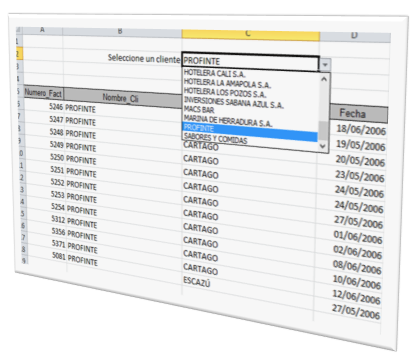This screenshot has width=414, height=363.
Task: Click PROFINTE cell beside invoice 5246
Action: pyautogui.click(x=80, y=109)
